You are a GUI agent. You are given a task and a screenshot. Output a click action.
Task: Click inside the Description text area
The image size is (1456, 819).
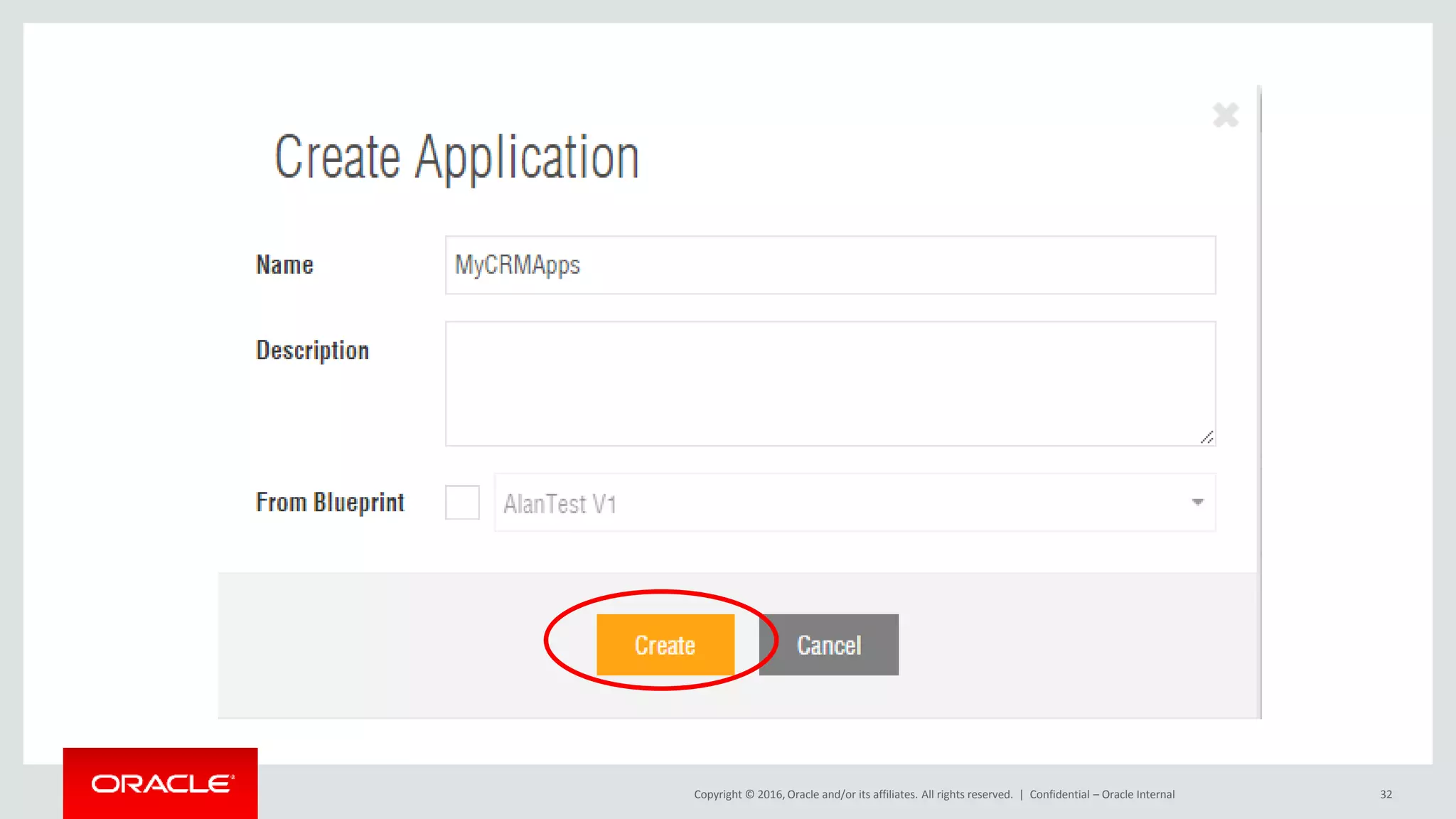[x=830, y=383]
